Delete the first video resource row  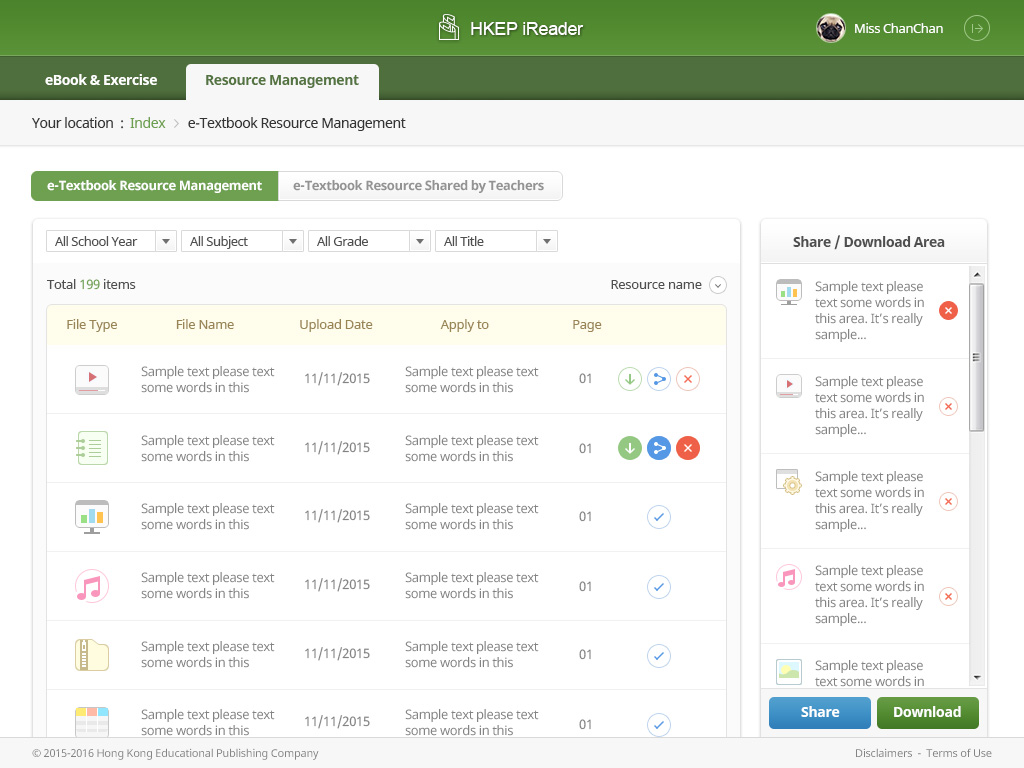(687, 379)
